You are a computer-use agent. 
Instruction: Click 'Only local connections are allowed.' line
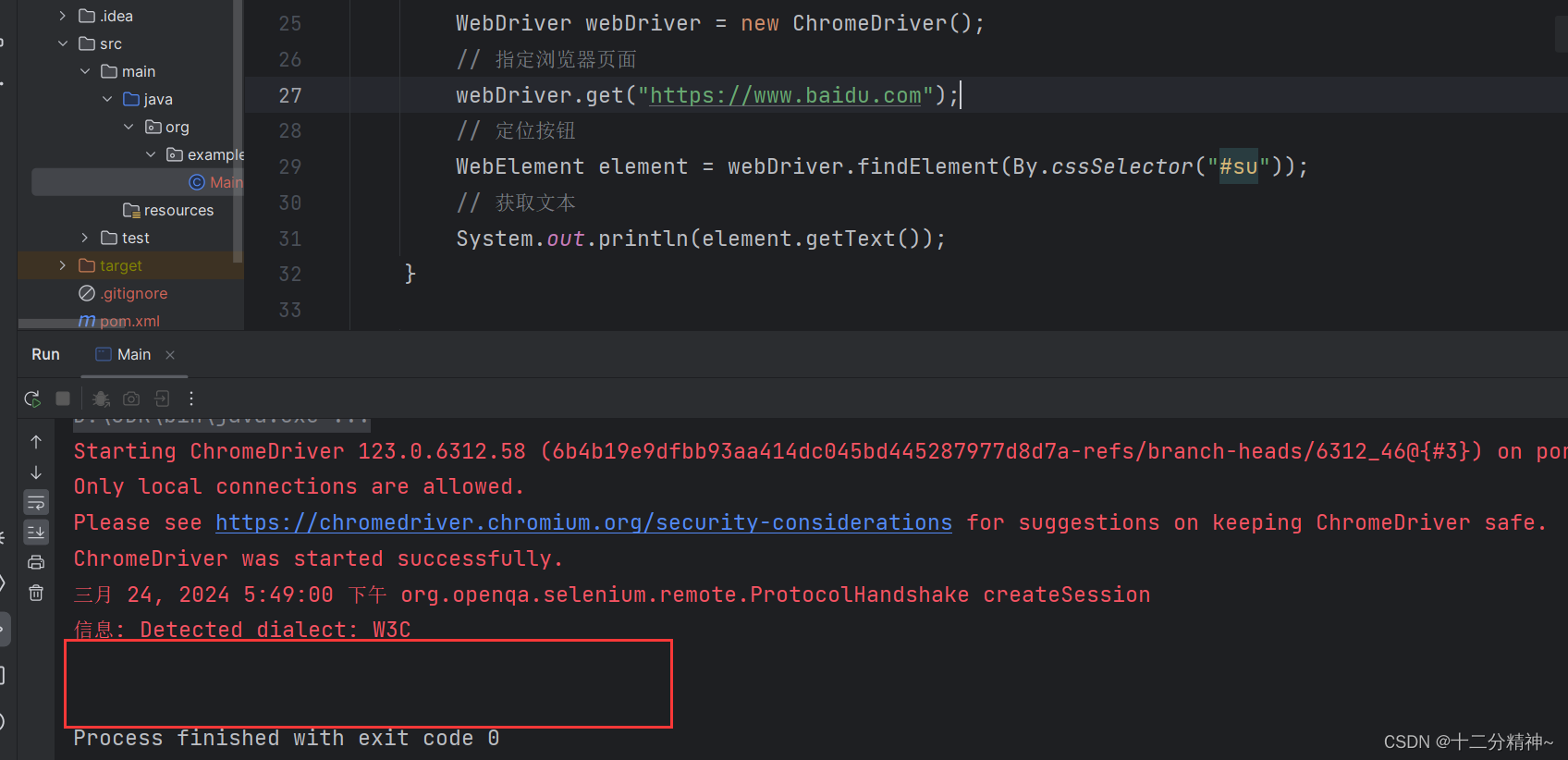pos(299,486)
